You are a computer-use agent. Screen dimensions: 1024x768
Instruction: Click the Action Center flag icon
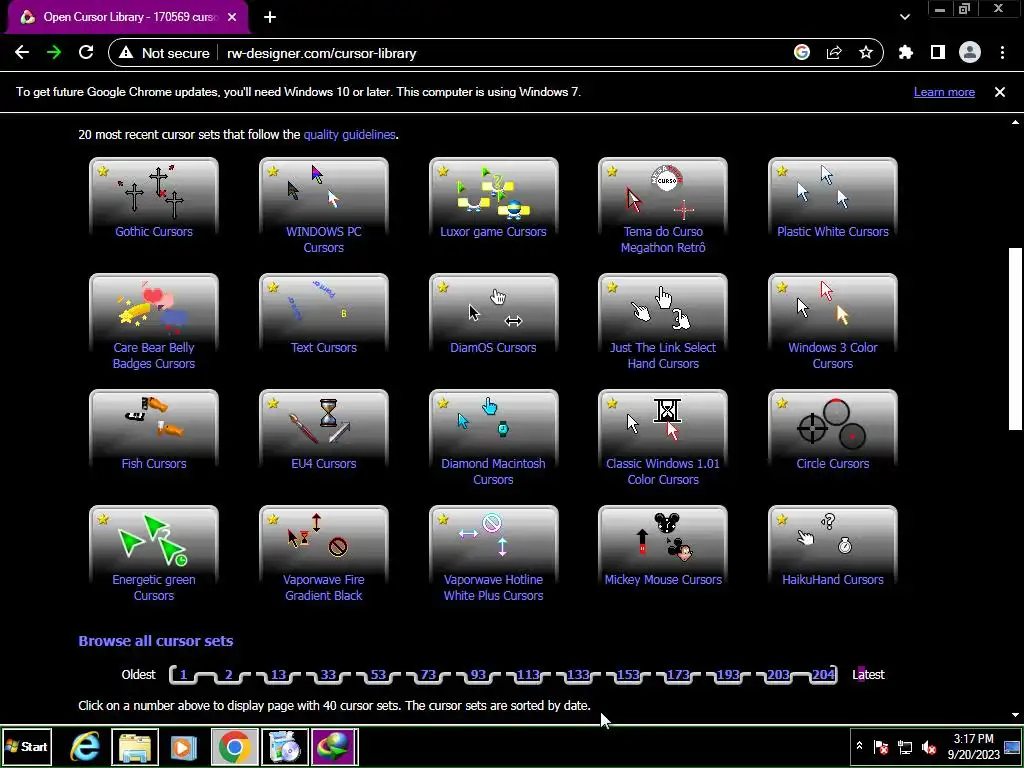coord(881,747)
